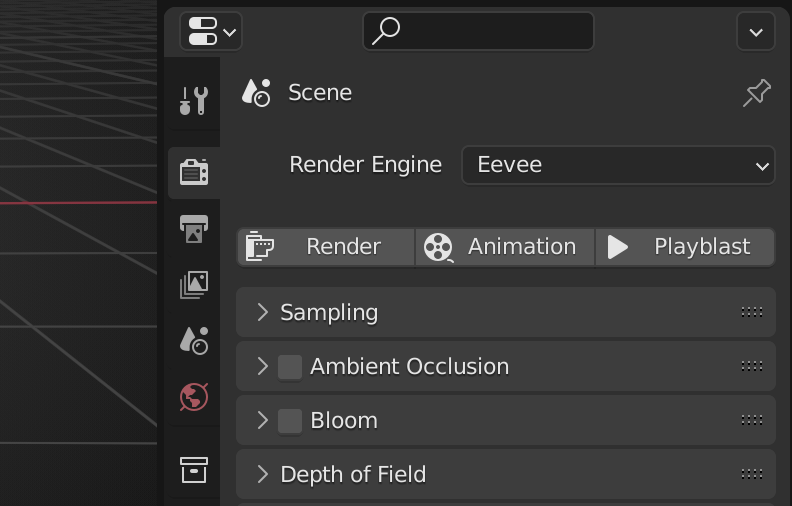Open the Render Engine Eevee dropdown
The height and width of the screenshot is (506, 792).
(x=618, y=165)
